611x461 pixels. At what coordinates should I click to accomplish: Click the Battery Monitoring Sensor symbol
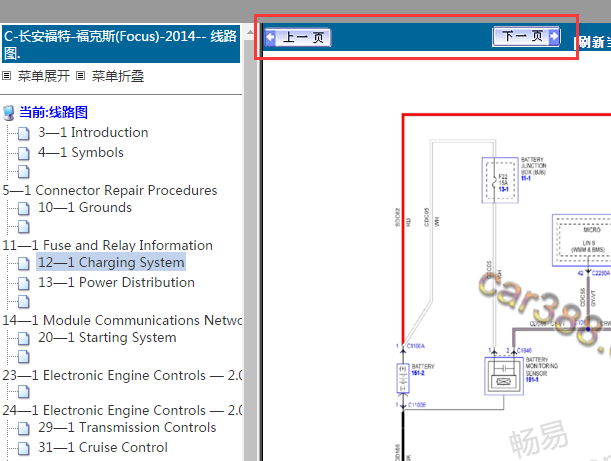504,376
